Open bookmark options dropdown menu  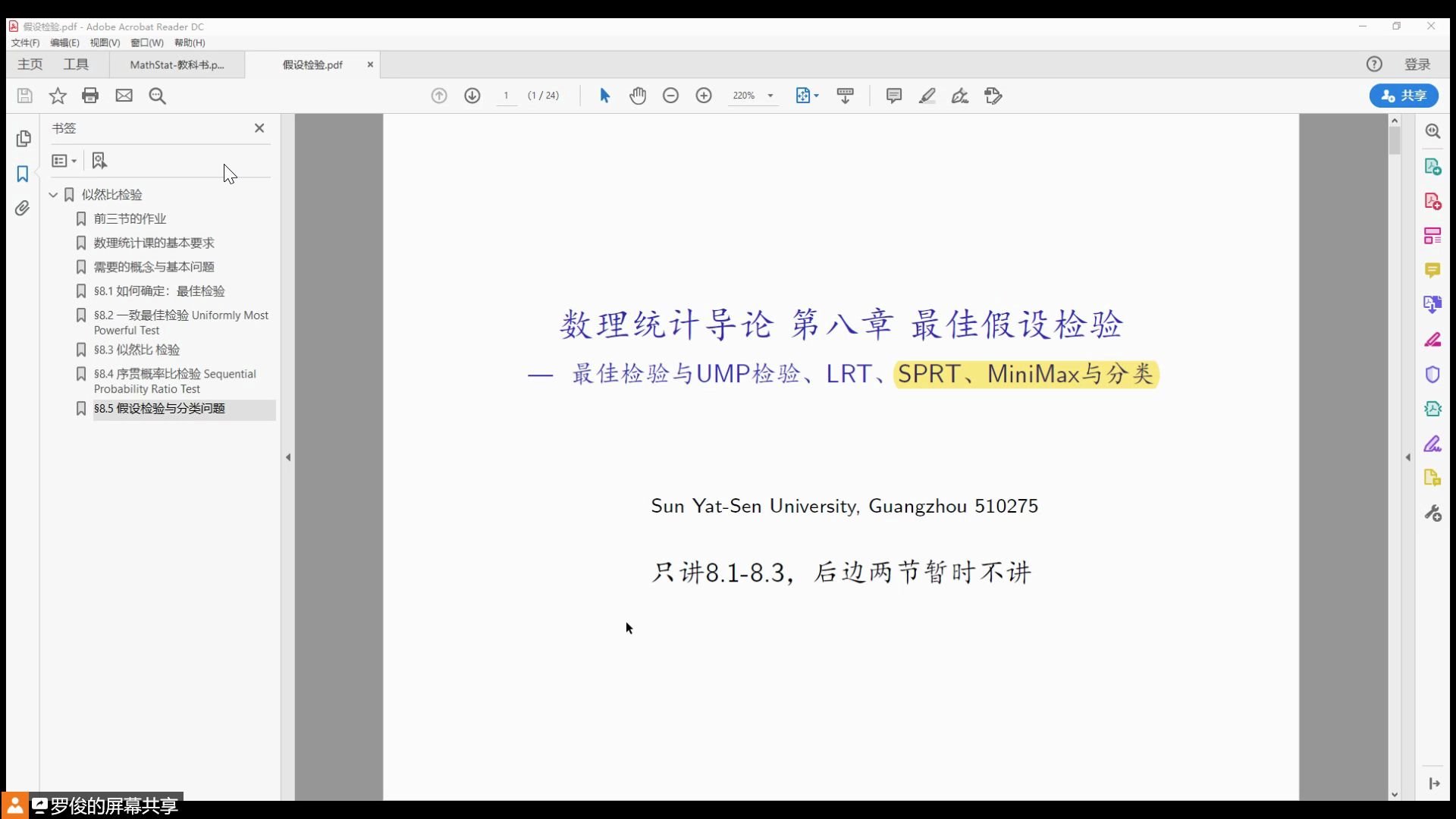pos(64,161)
